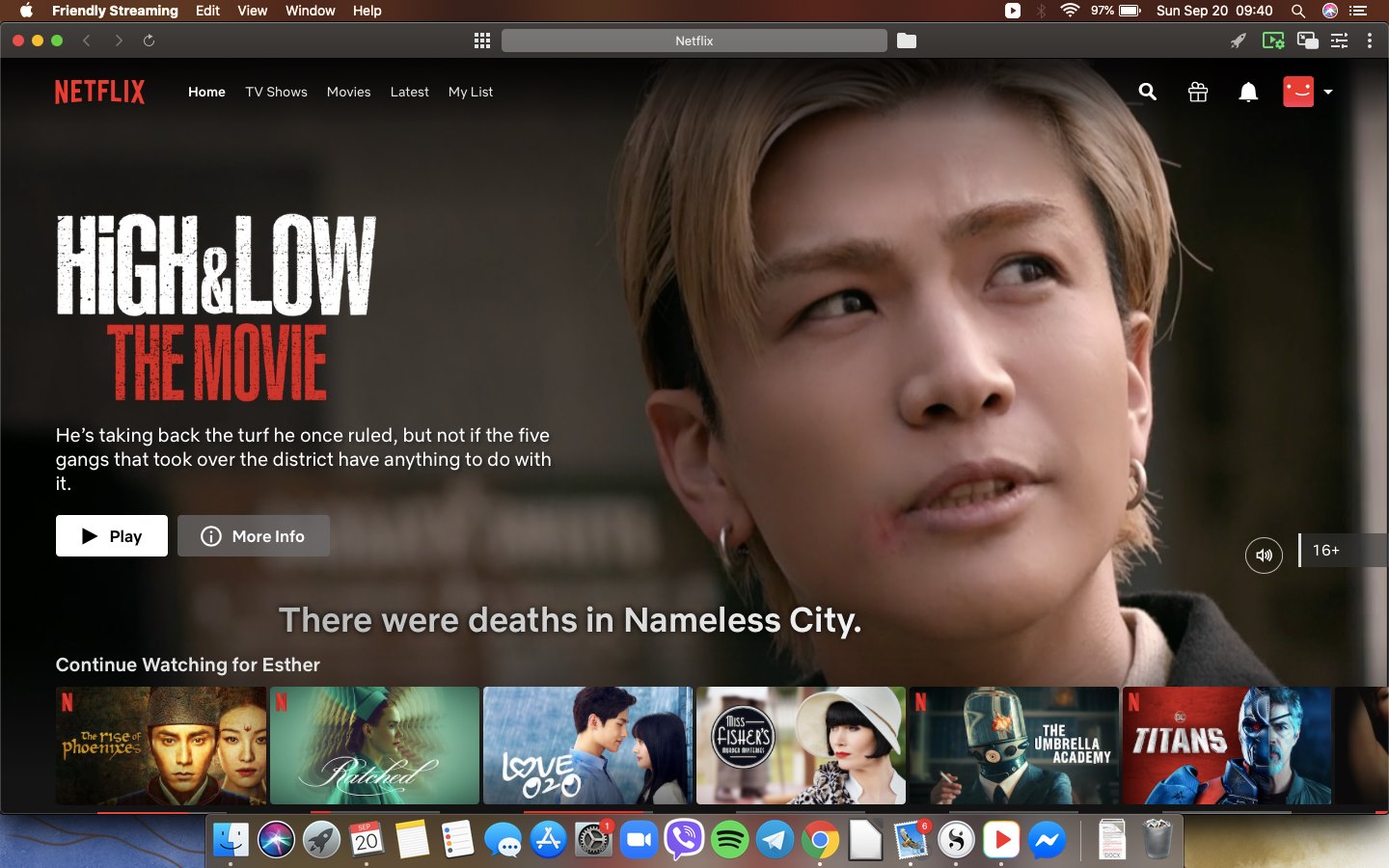Image resolution: width=1389 pixels, height=868 pixels.
Task: Open the Movies section
Action: click(348, 92)
